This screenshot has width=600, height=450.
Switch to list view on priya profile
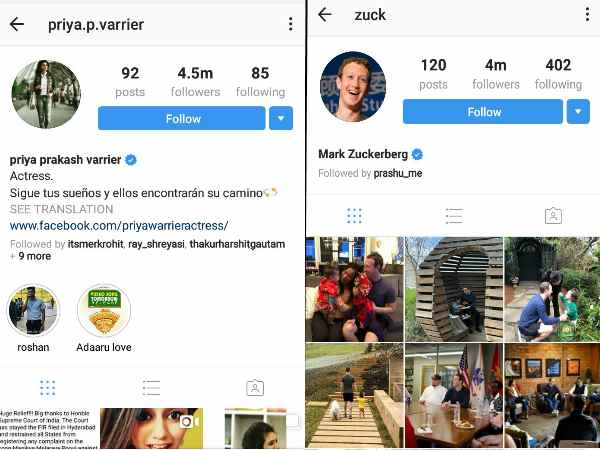coord(151,388)
